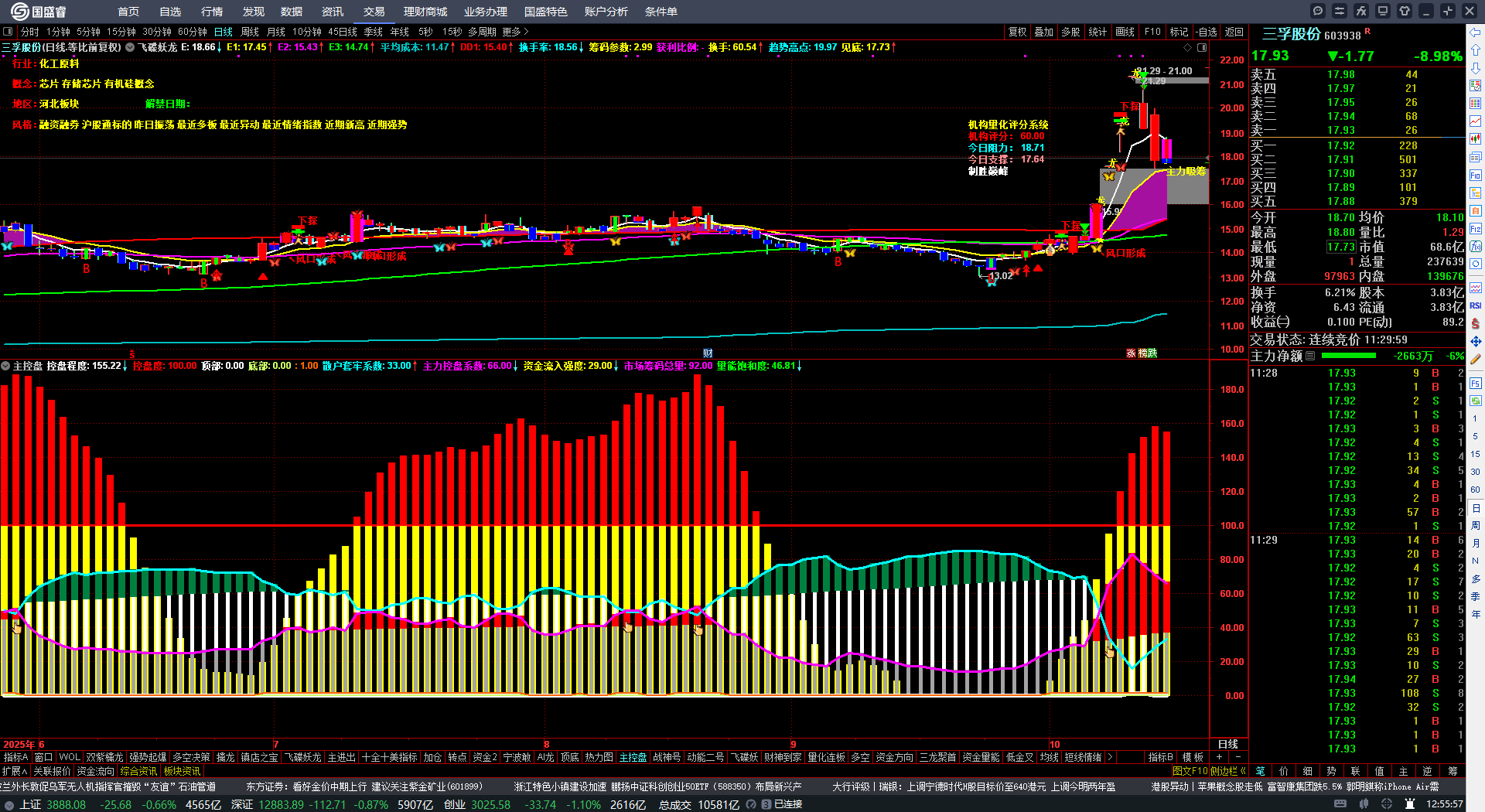Open the 图文F10 link

coord(1190,771)
